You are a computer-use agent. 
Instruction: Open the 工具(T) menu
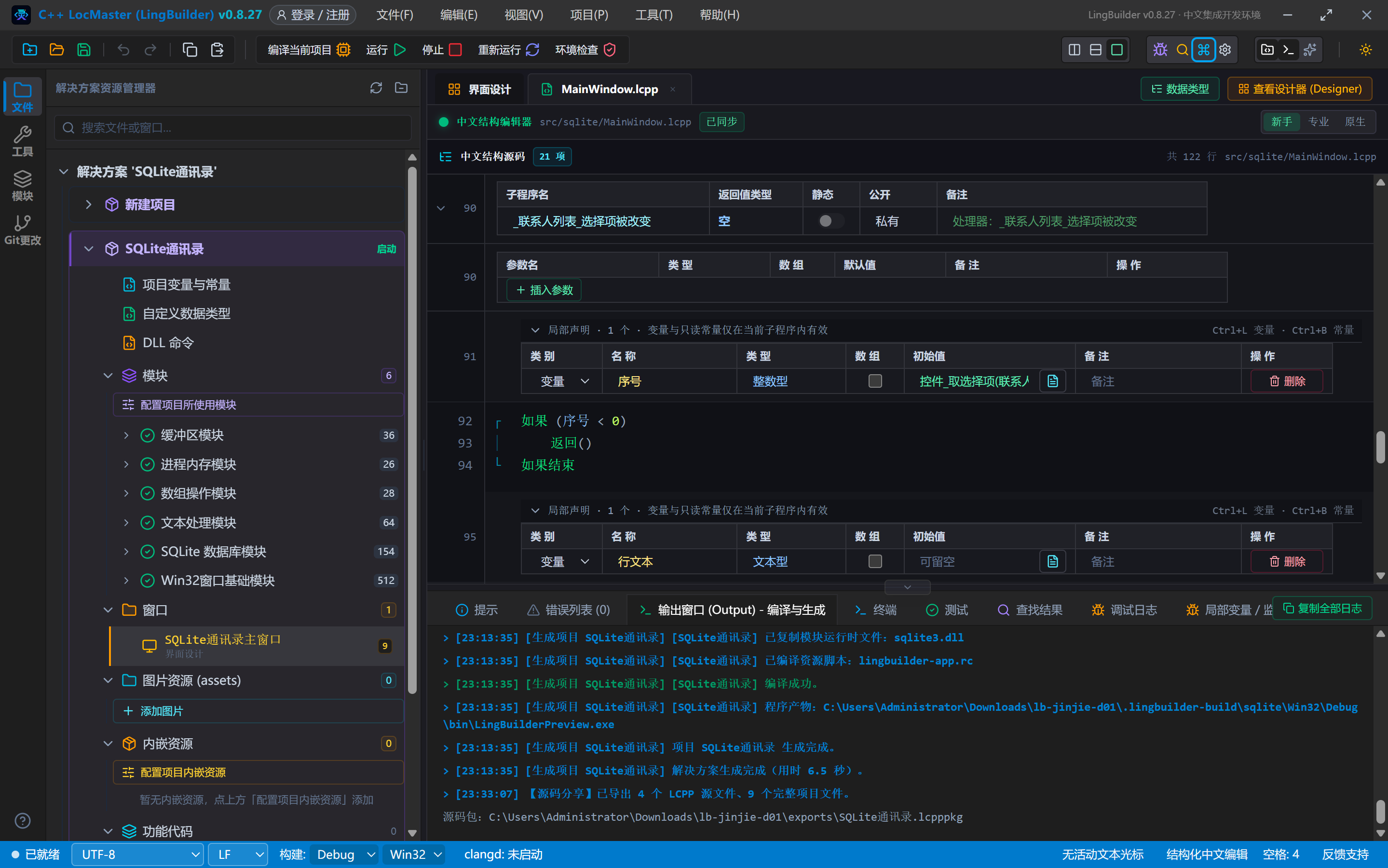click(654, 15)
